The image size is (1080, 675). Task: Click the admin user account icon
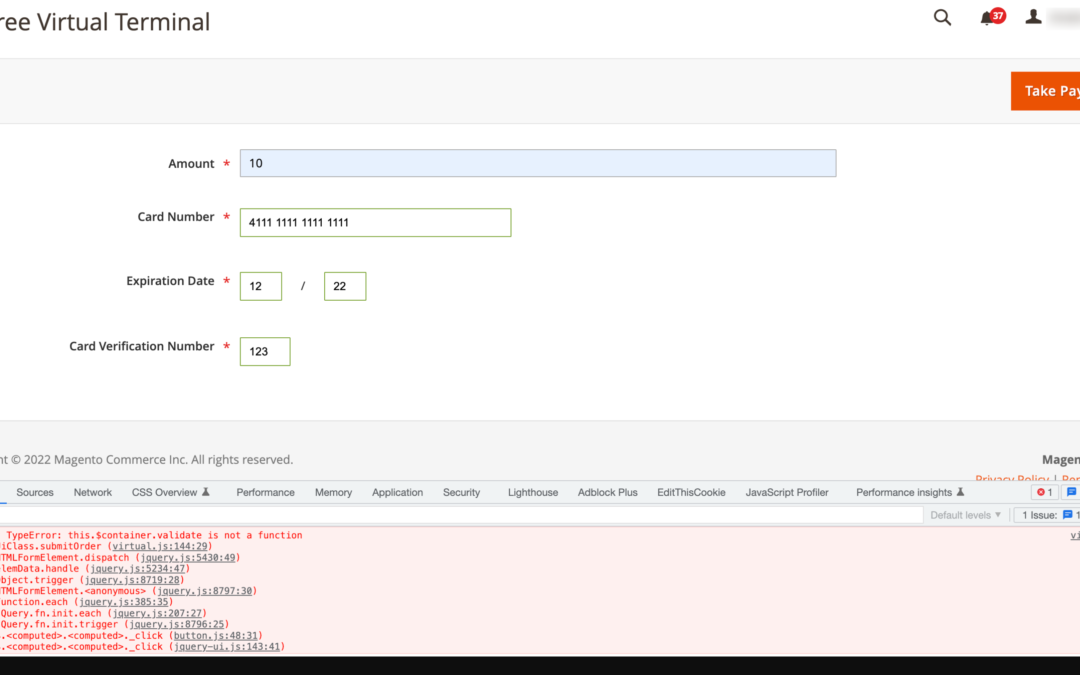coord(1034,17)
